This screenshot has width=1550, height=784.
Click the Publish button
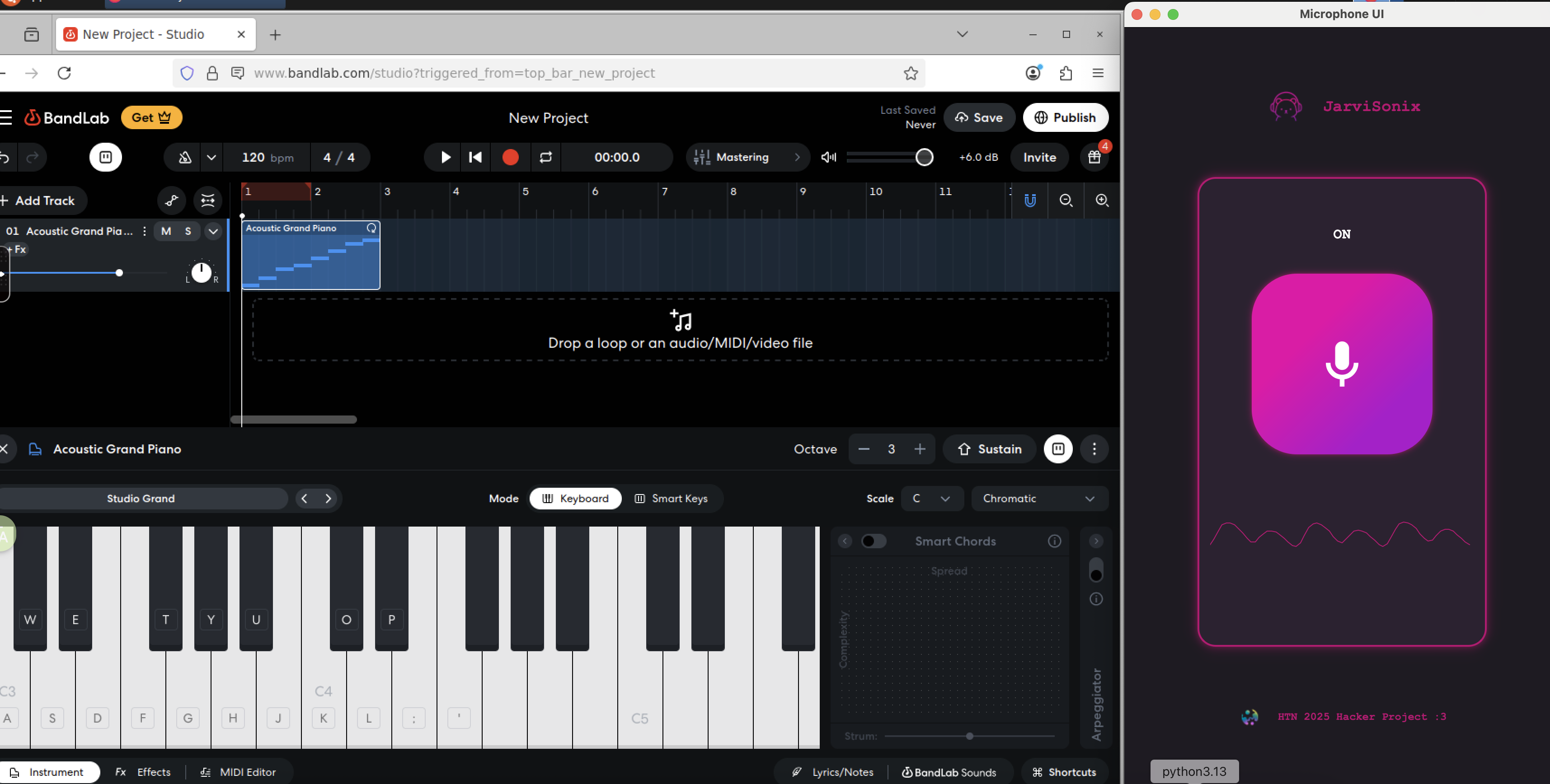coord(1065,118)
